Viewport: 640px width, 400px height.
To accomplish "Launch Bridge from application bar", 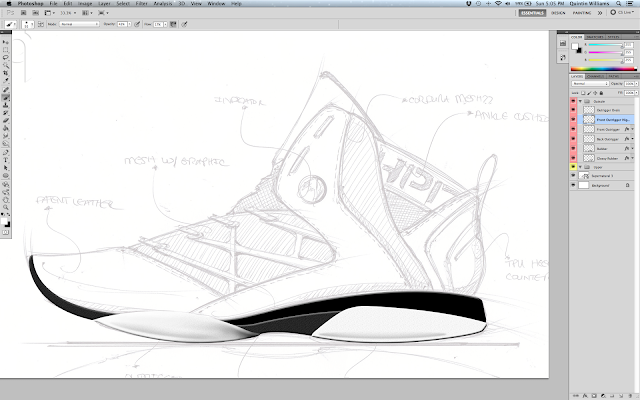I will coord(23,13).
